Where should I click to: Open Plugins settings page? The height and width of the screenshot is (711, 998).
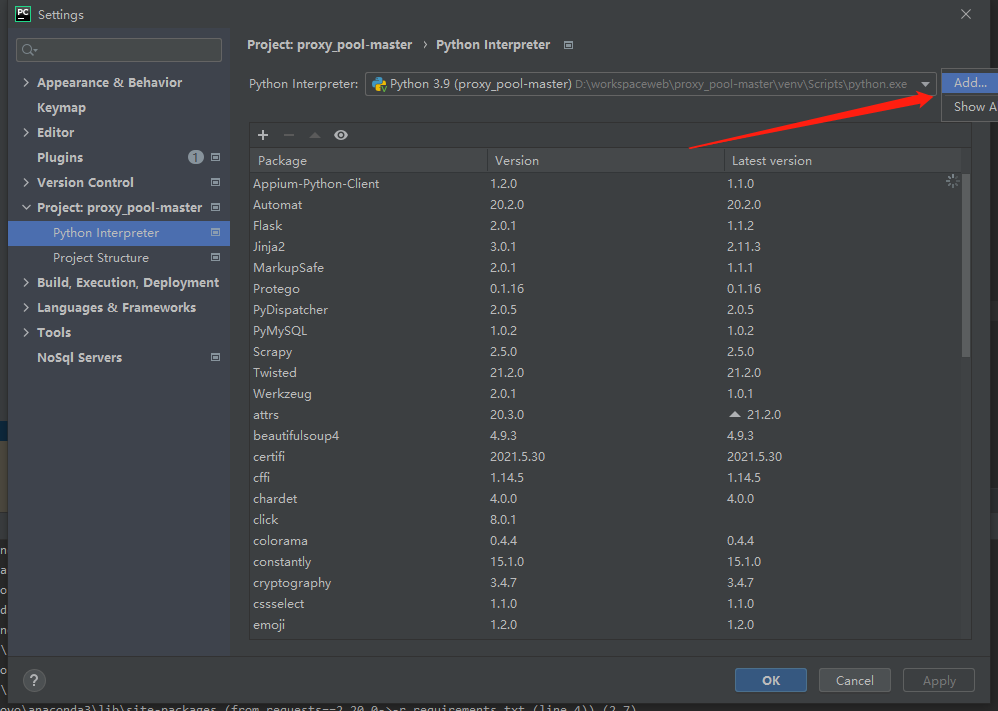pyautogui.click(x=60, y=157)
